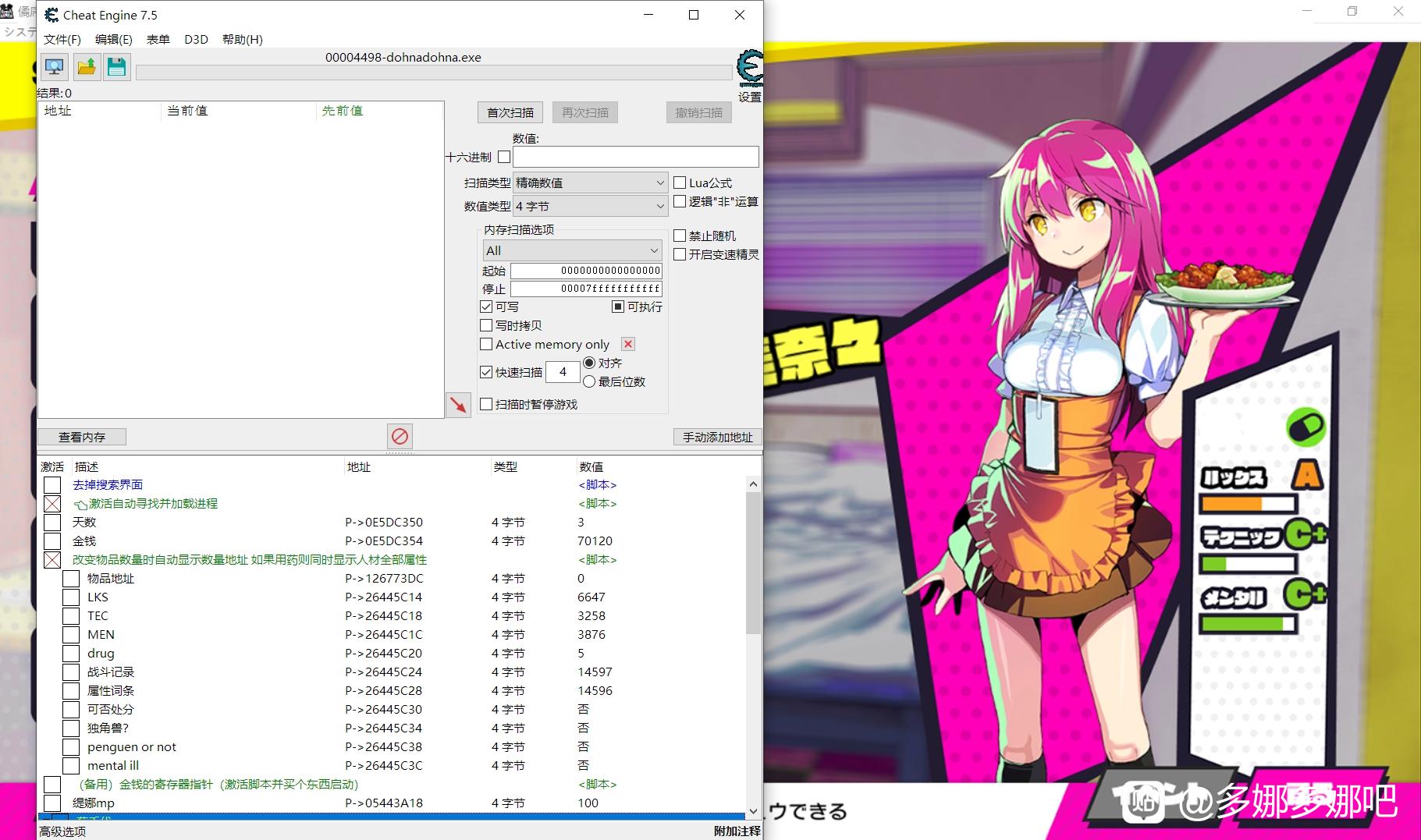This screenshot has height=840, width=1421.
Task: Toggle the 逻辑"非"运算 checkbox
Action: pos(680,201)
